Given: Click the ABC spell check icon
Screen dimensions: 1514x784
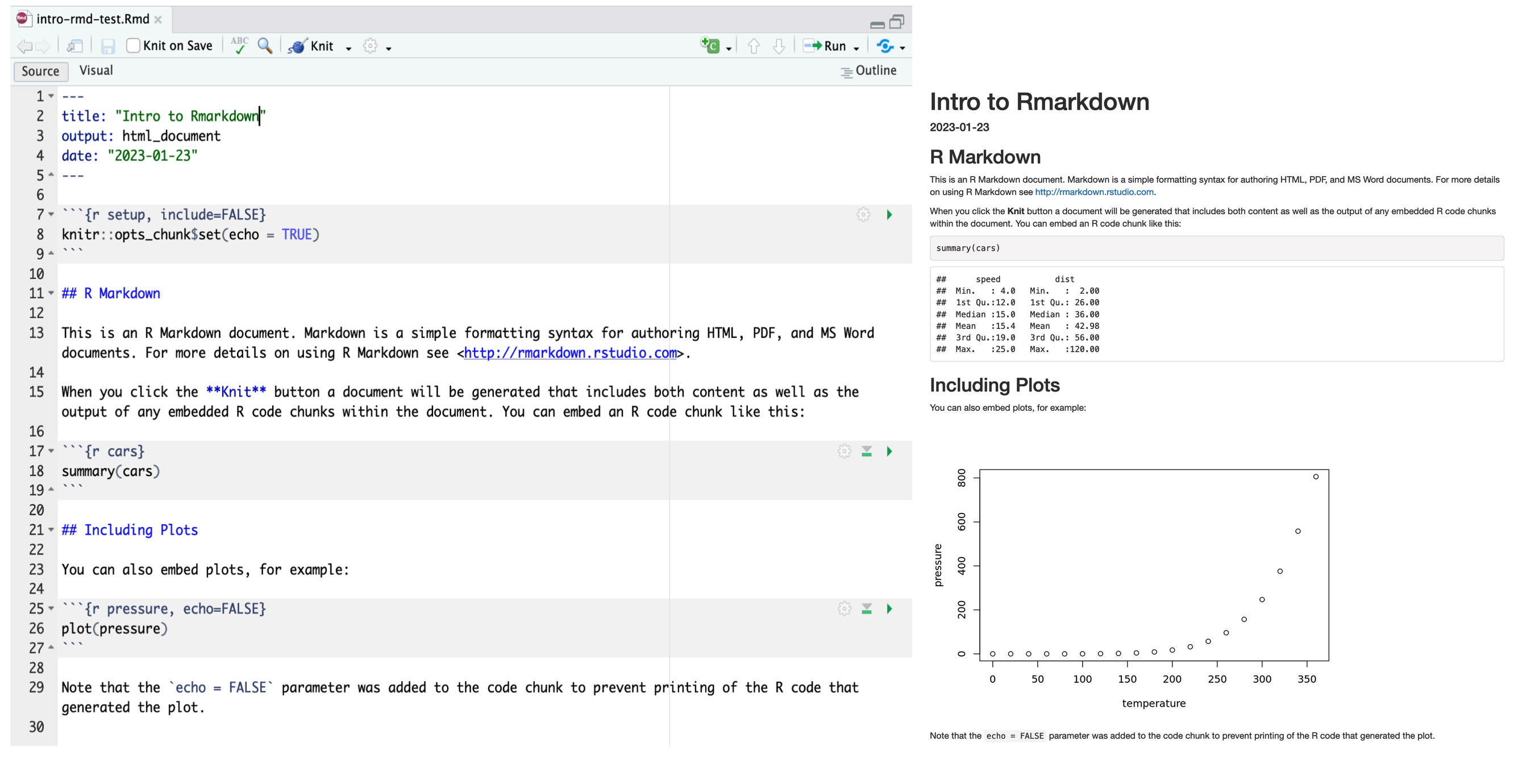Looking at the screenshot, I should [x=239, y=45].
